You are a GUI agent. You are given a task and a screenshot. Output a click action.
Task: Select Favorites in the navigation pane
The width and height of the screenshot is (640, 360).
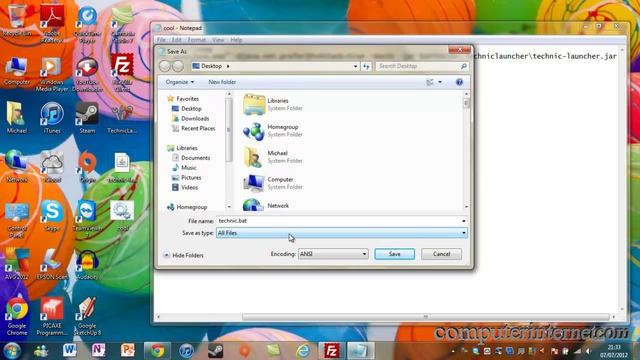tap(187, 99)
